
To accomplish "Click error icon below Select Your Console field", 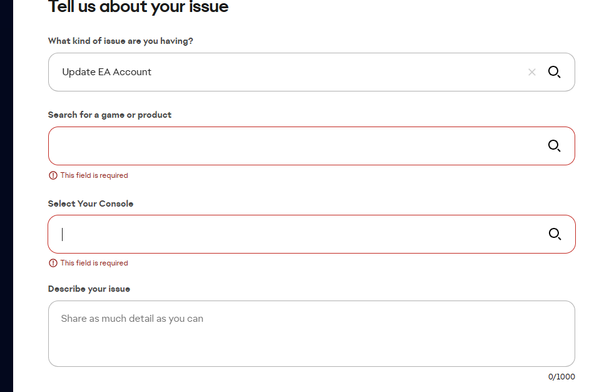I will (53, 263).
